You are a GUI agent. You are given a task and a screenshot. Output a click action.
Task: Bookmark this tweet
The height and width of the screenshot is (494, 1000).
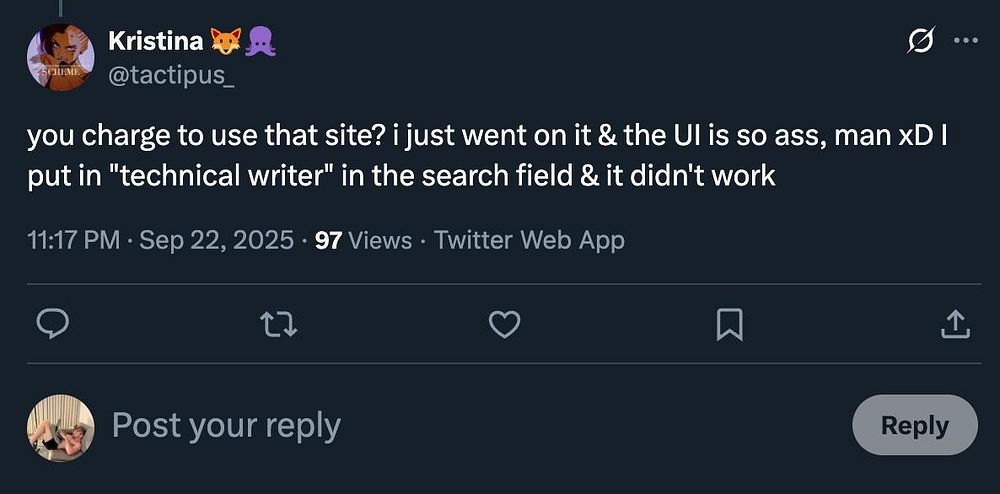coord(730,324)
